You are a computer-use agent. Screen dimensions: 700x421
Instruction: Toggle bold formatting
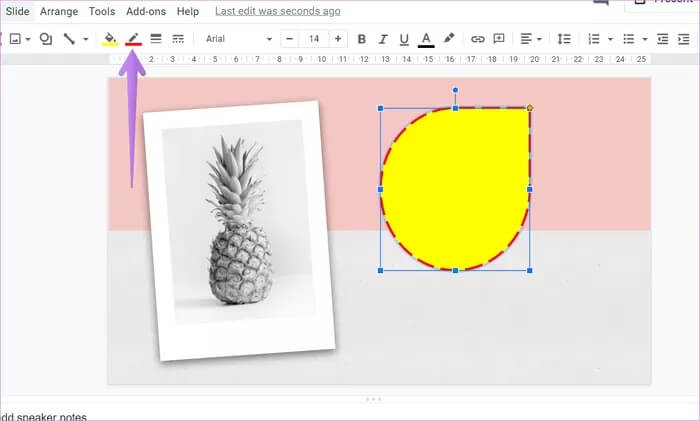[x=361, y=39]
